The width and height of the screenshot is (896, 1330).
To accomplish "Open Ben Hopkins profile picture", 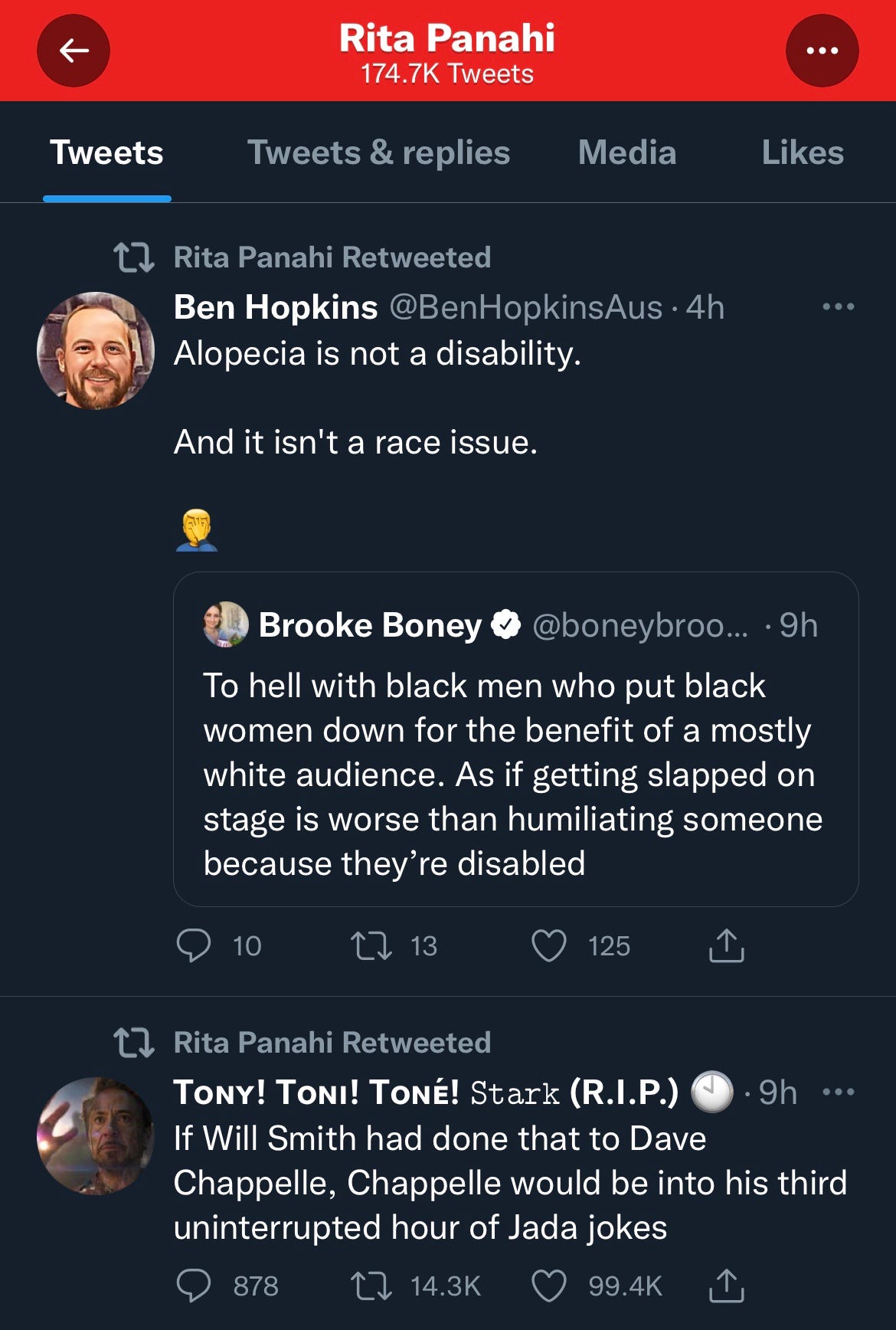I will [96, 350].
